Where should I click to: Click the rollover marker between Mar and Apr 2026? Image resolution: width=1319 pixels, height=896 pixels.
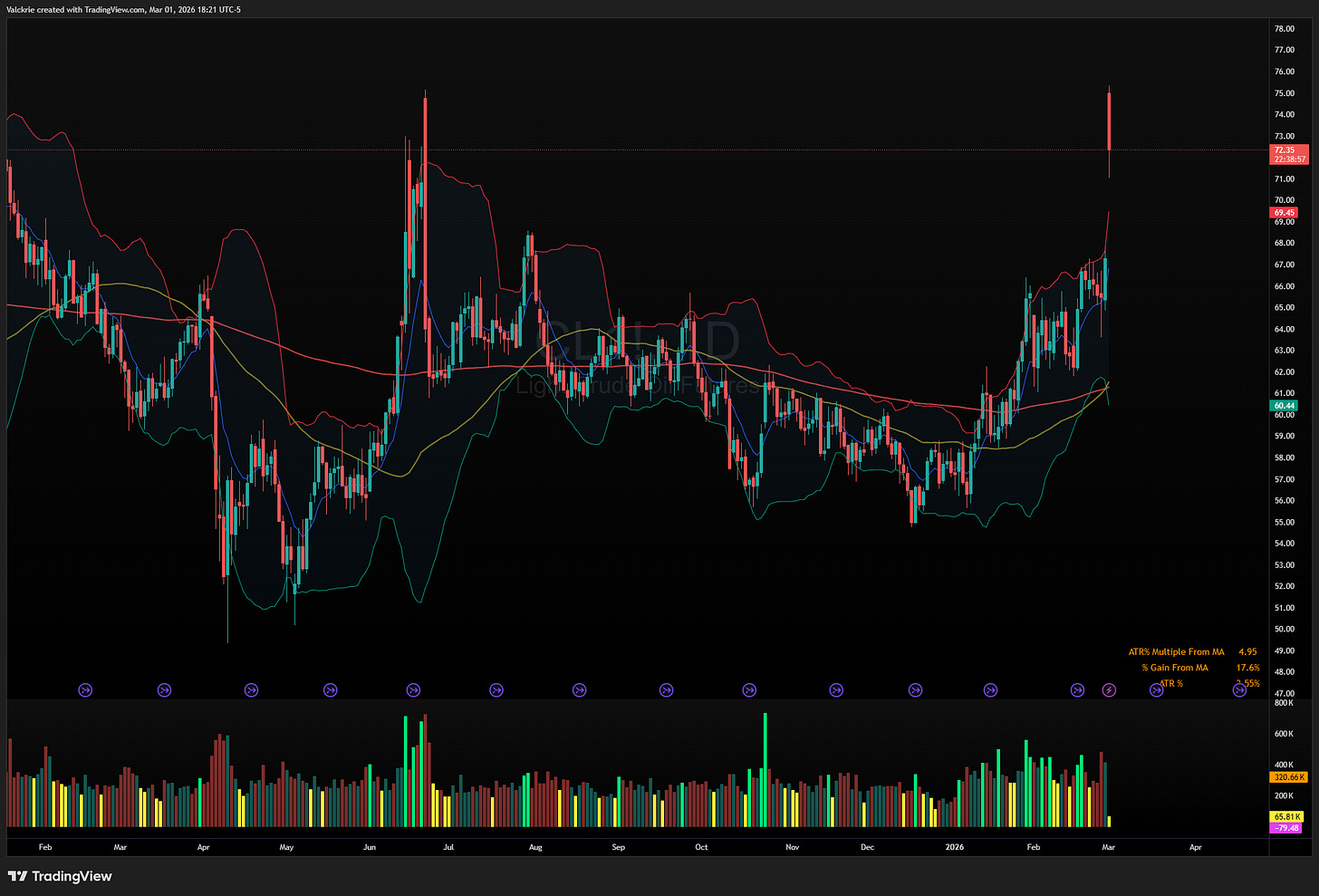pyautogui.click(x=1156, y=690)
